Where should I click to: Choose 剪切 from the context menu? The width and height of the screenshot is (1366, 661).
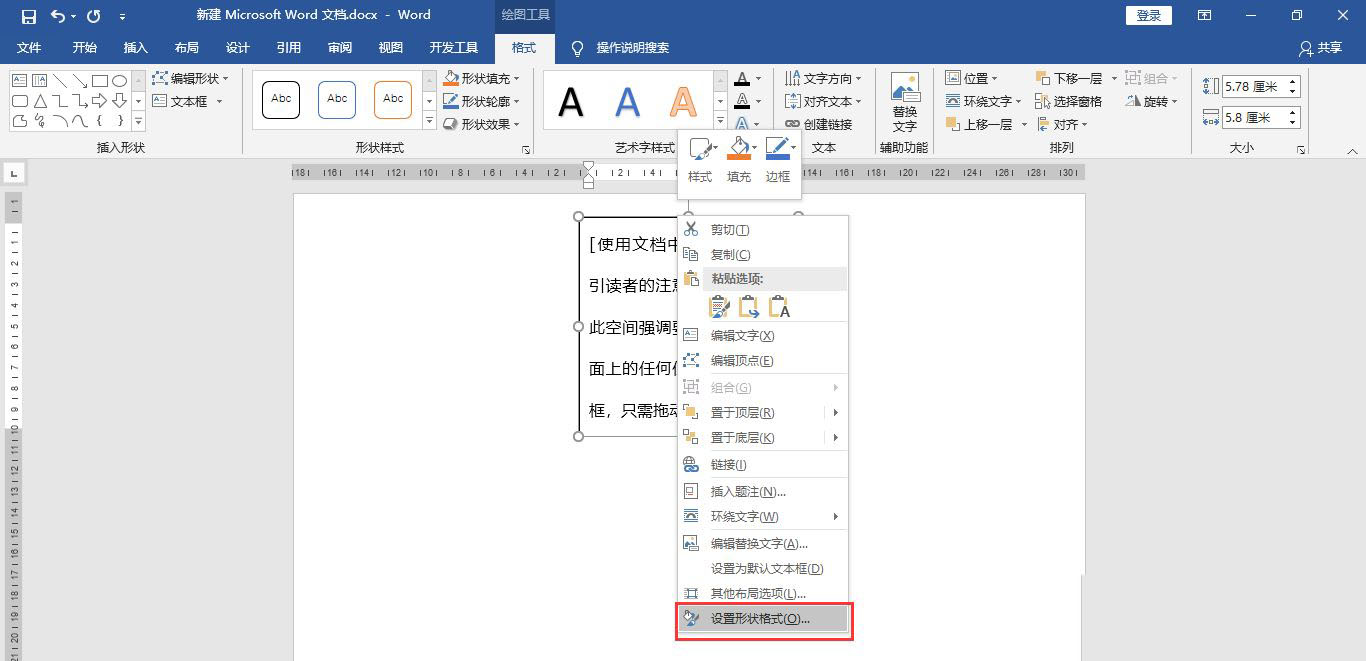729,229
